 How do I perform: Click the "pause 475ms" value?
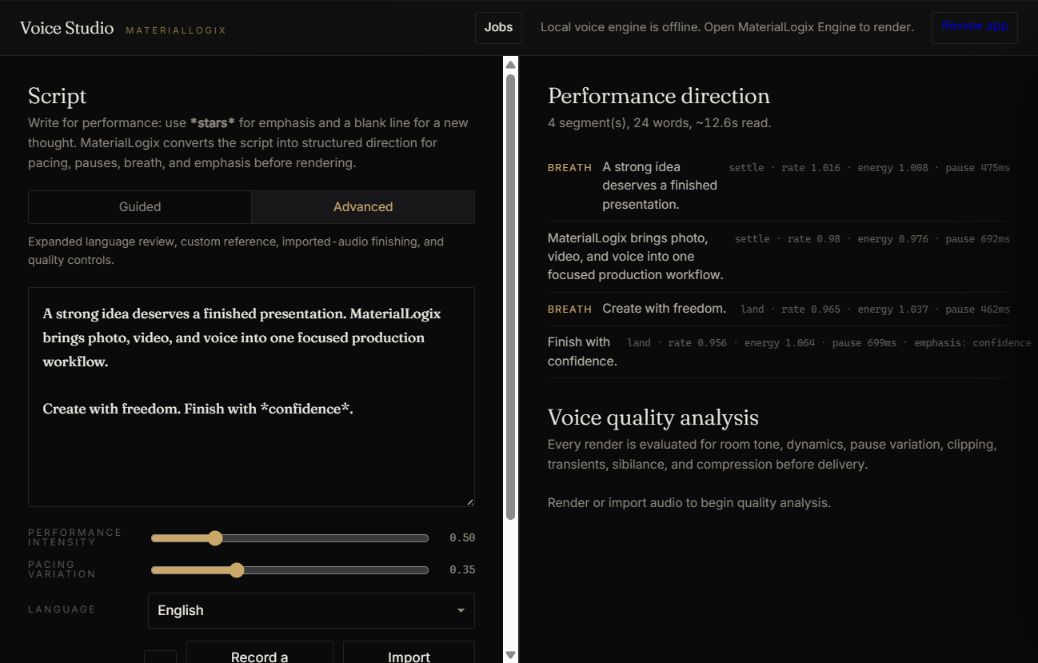978,167
